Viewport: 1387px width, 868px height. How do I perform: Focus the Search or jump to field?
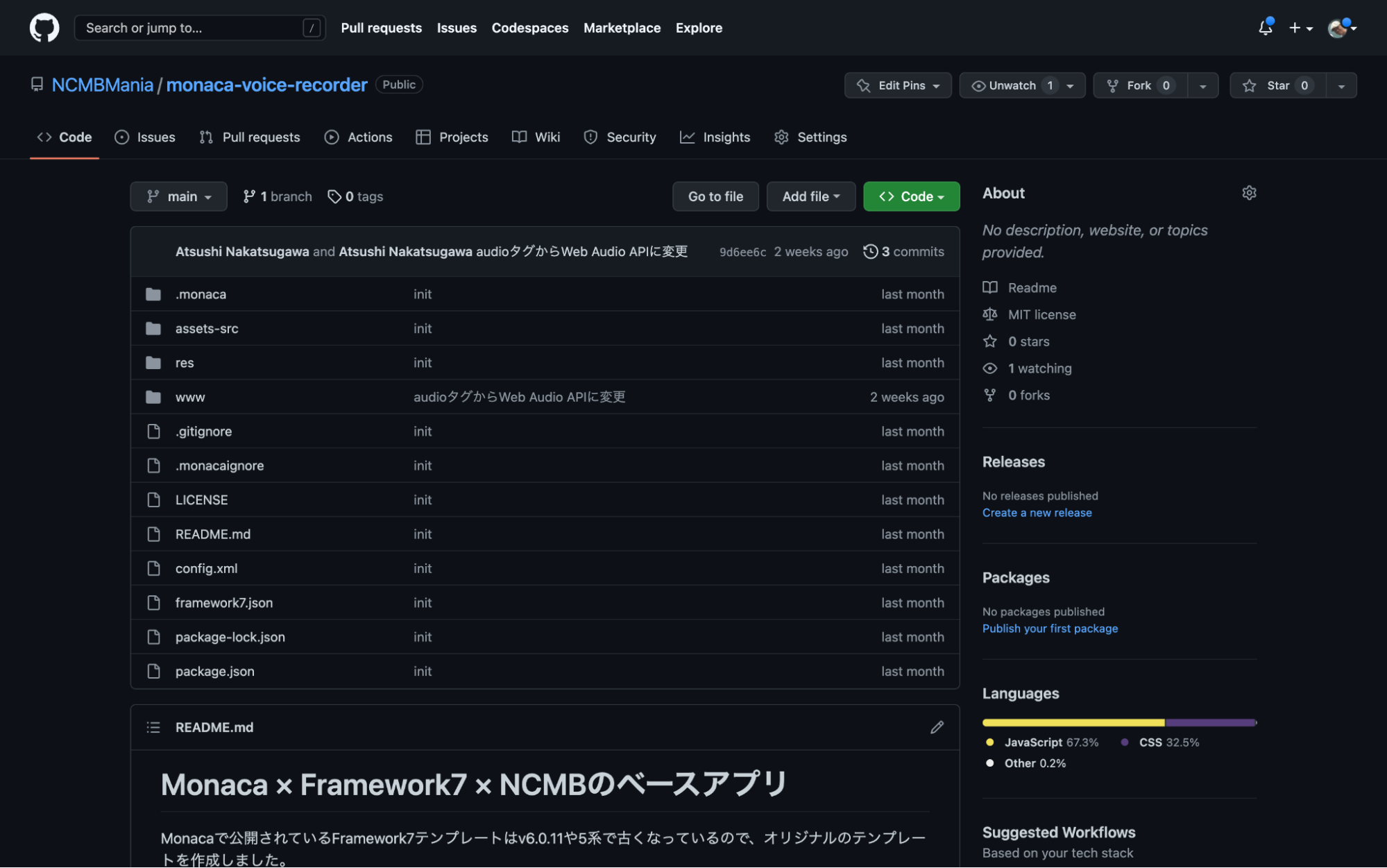tap(200, 28)
